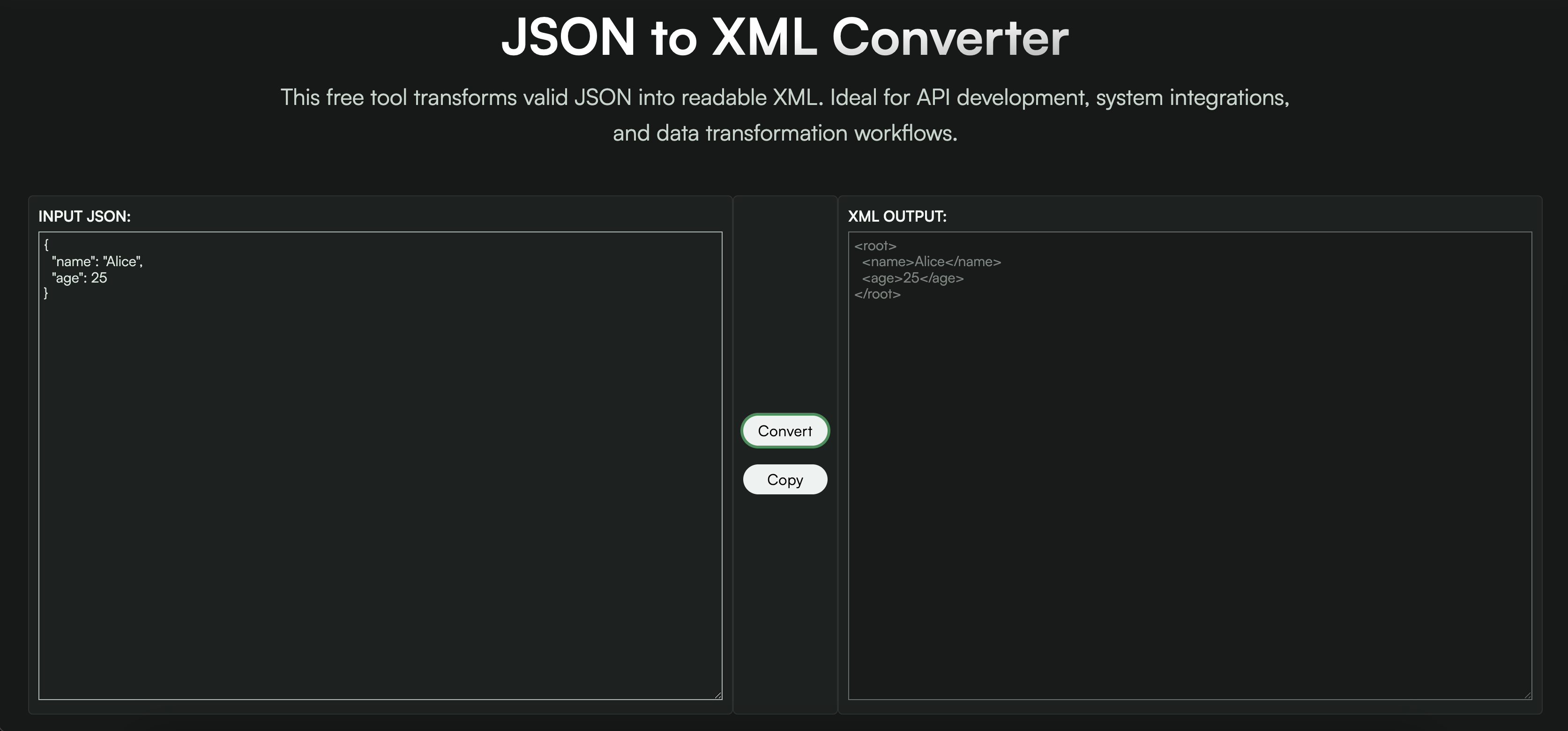Click the JSON to XML Converter heading
The height and width of the screenshot is (731, 1568).
pos(784,37)
